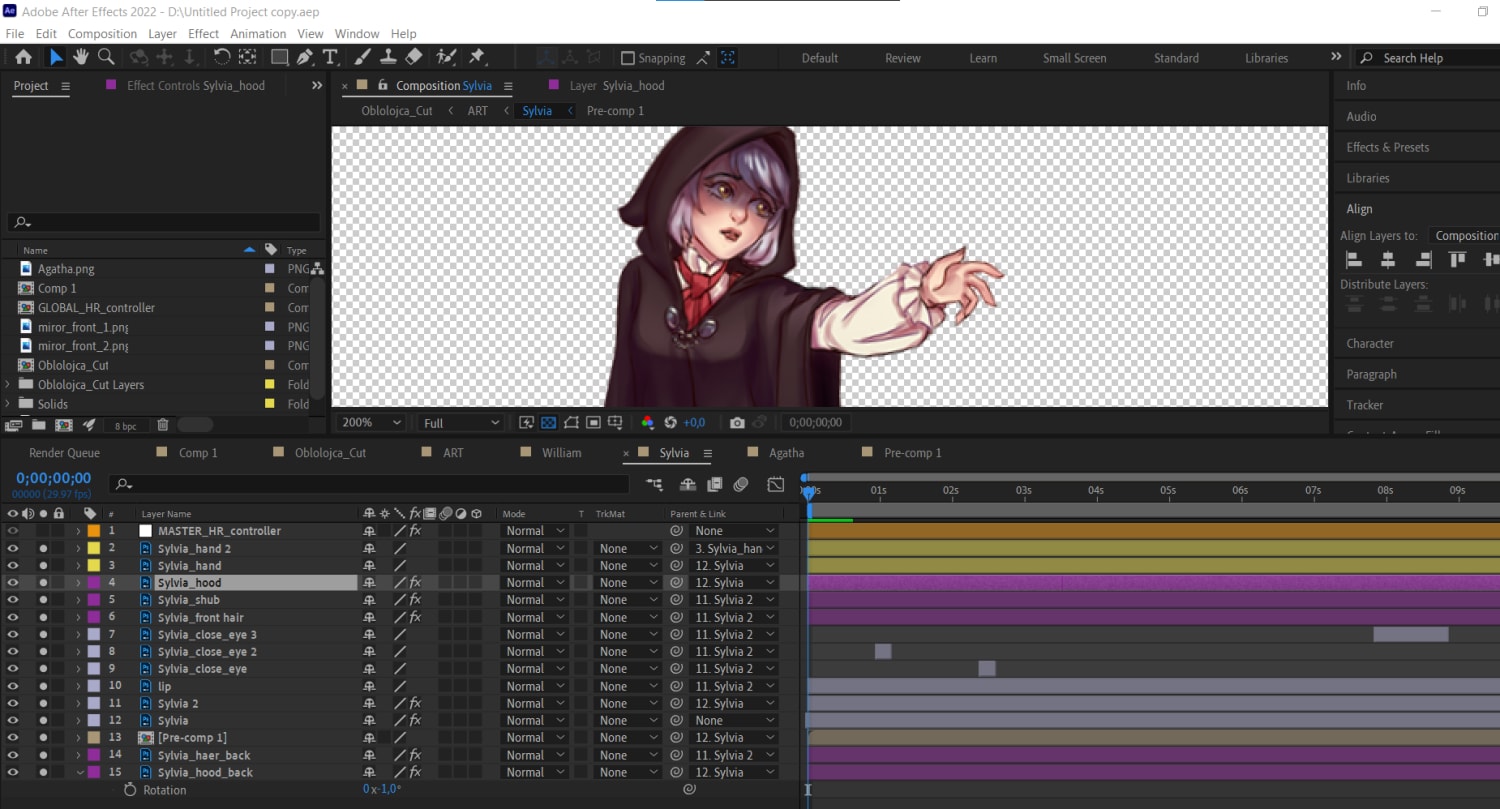Select the Brush tool

pyautogui.click(x=364, y=57)
